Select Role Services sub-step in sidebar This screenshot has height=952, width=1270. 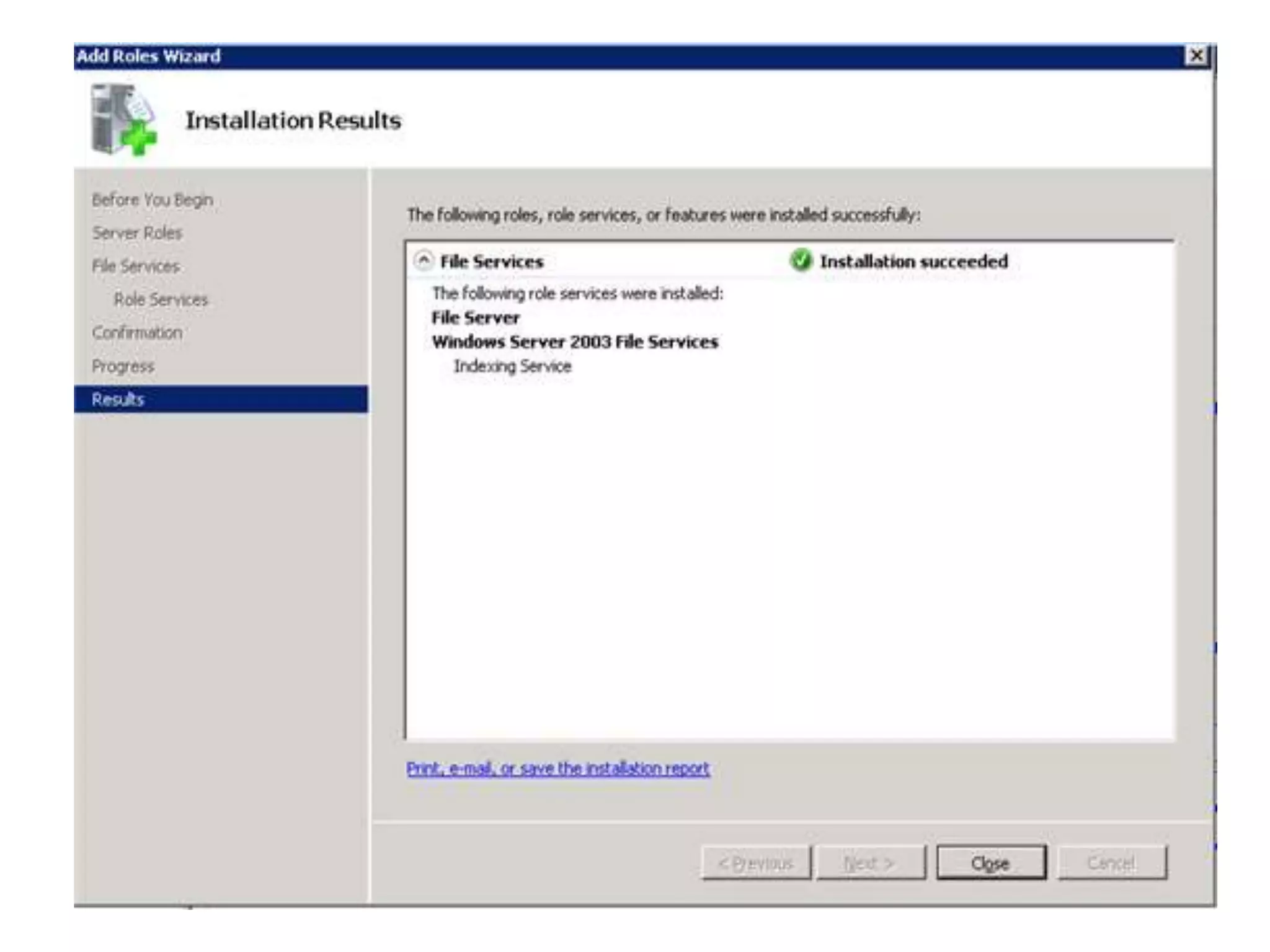pos(161,300)
